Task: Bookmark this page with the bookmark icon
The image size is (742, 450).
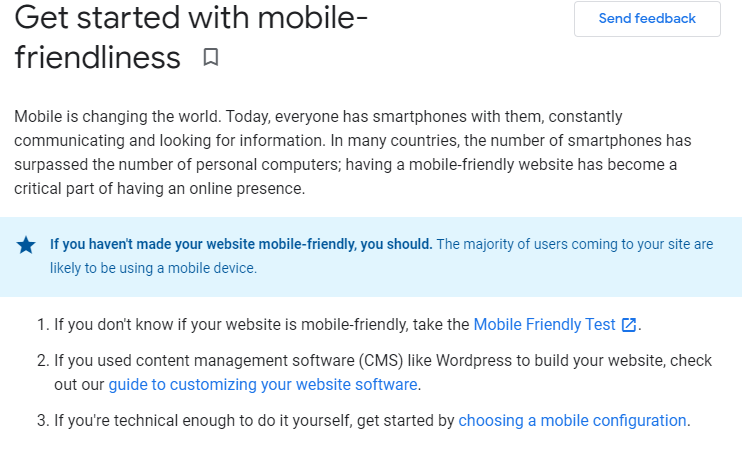Action: tap(211, 57)
